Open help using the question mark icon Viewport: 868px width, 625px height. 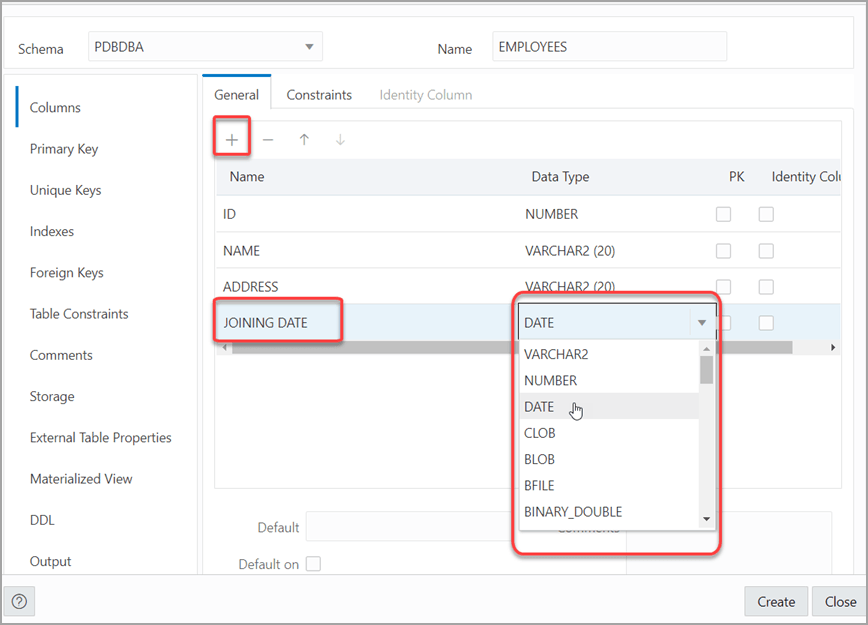point(19,601)
